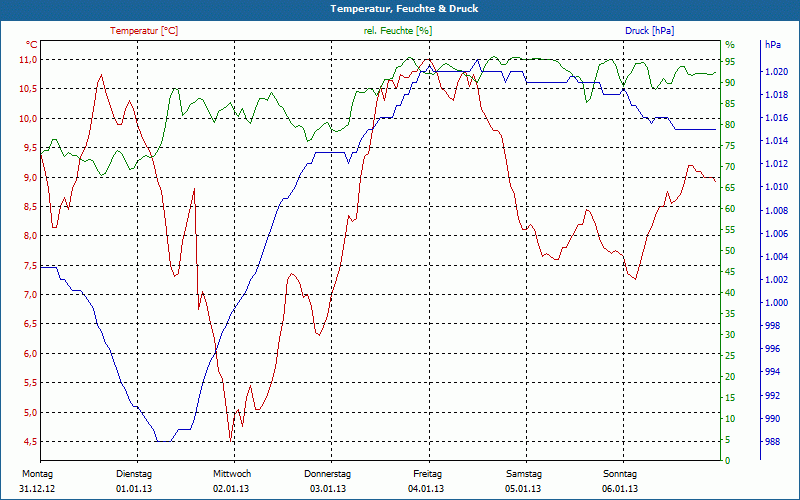
Task: Click the '1.016' pressure axis value
Action: click(776, 118)
